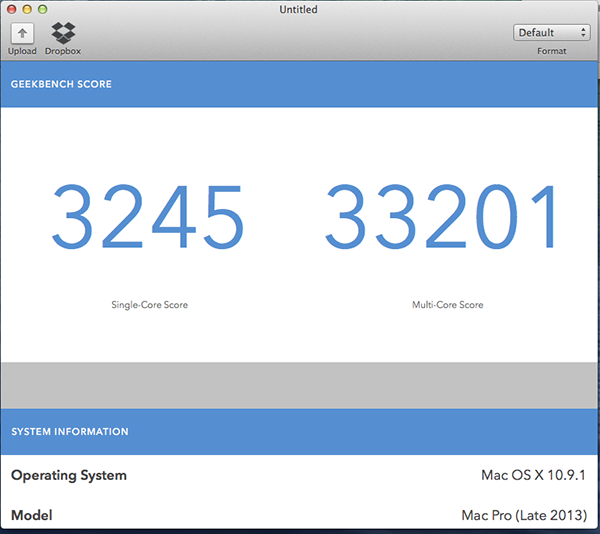This screenshot has height=534, width=600.
Task: Click the Untitled window title
Action: tap(298, 9)
